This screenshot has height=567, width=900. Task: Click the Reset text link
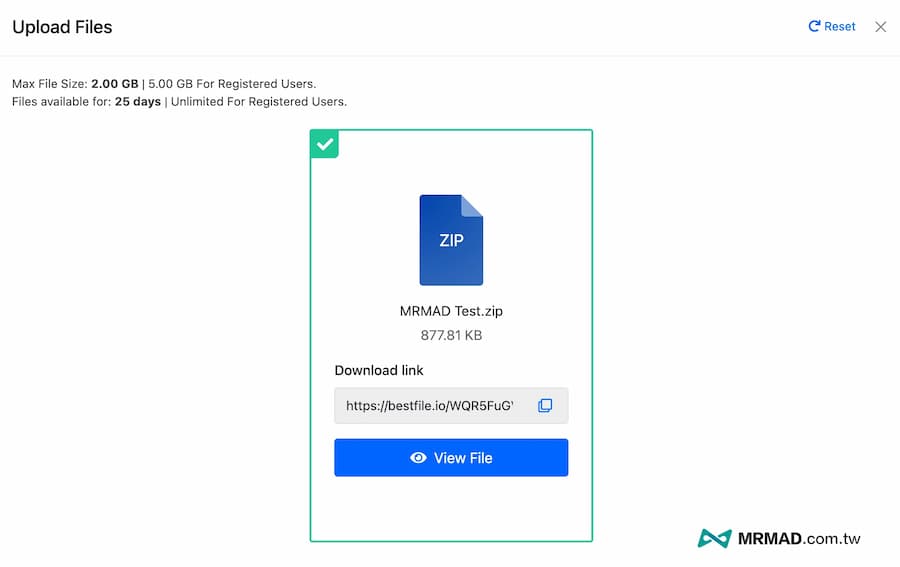click(840, 27)
